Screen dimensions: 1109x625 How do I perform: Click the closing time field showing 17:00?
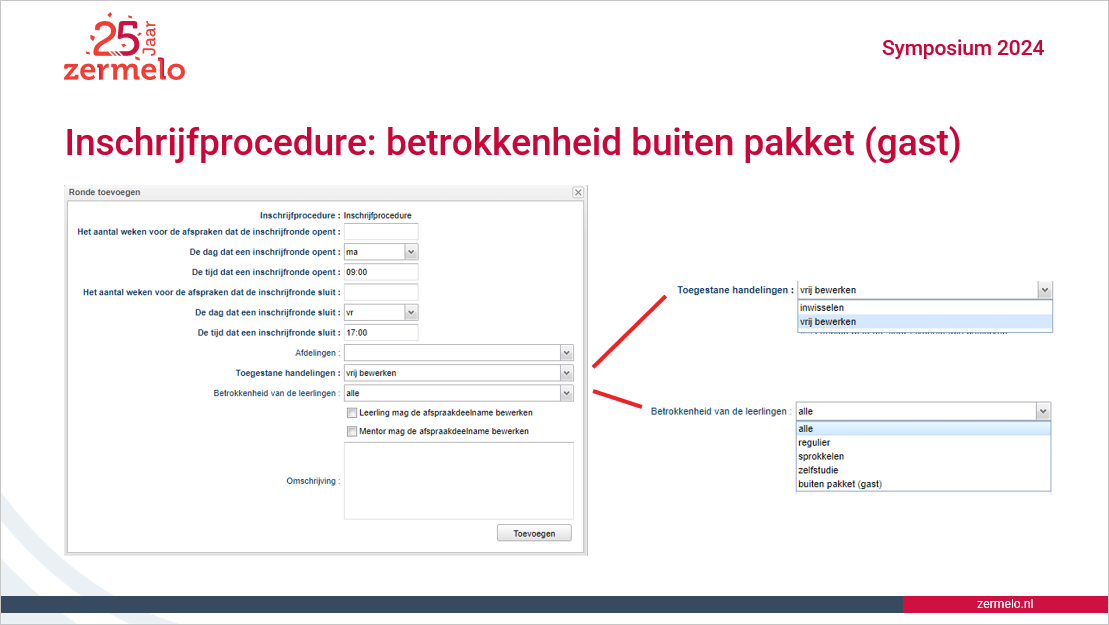pos(381,332)
